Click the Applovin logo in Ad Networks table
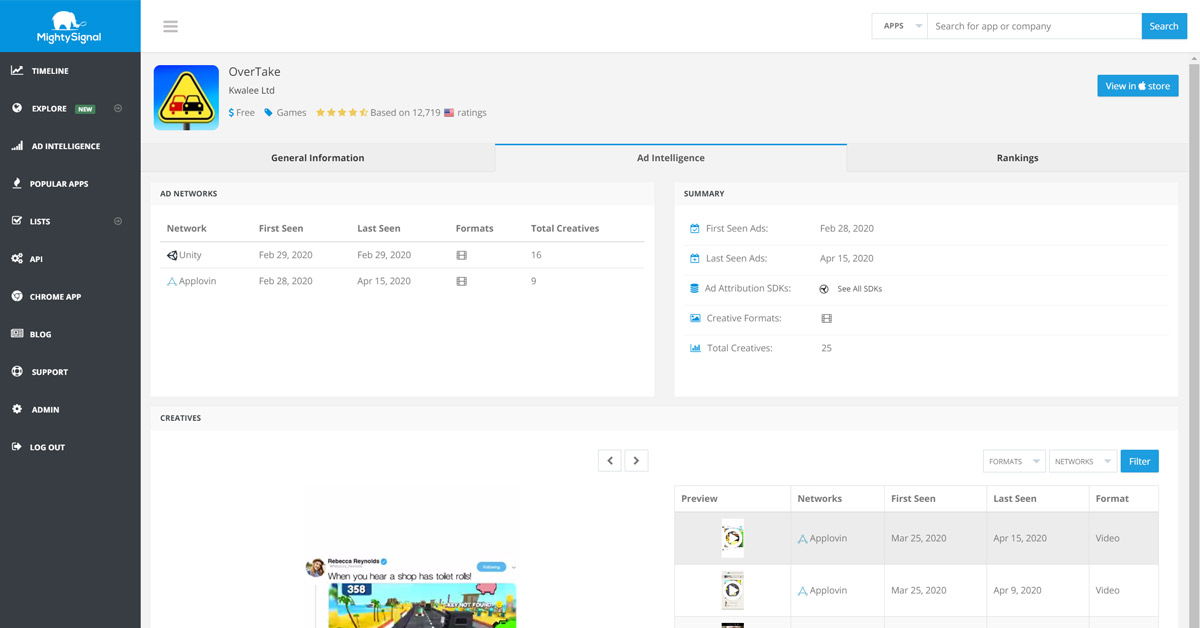1200x628 pixels. click(172, 282)
